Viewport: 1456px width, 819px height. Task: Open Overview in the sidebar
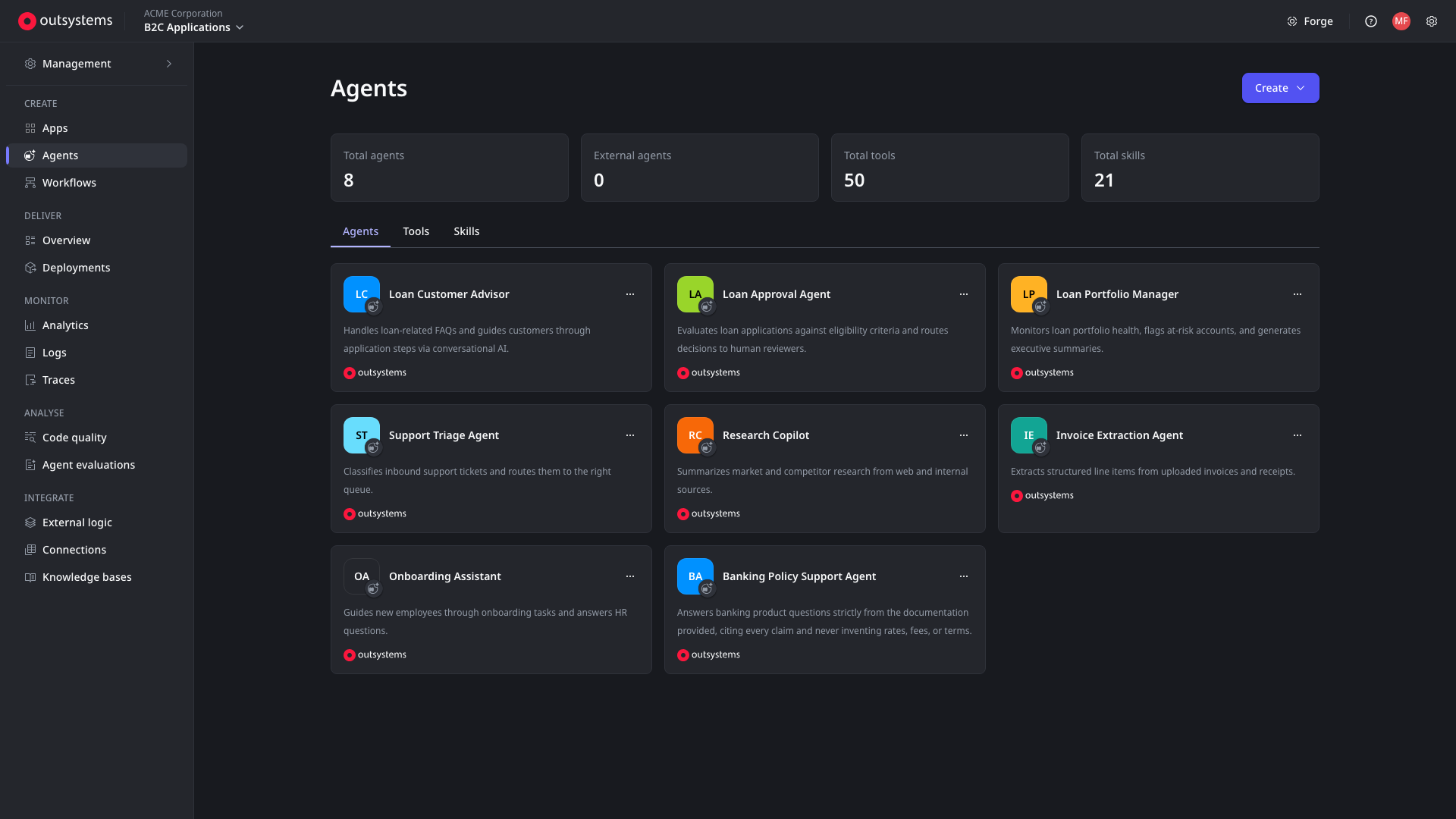97,240
